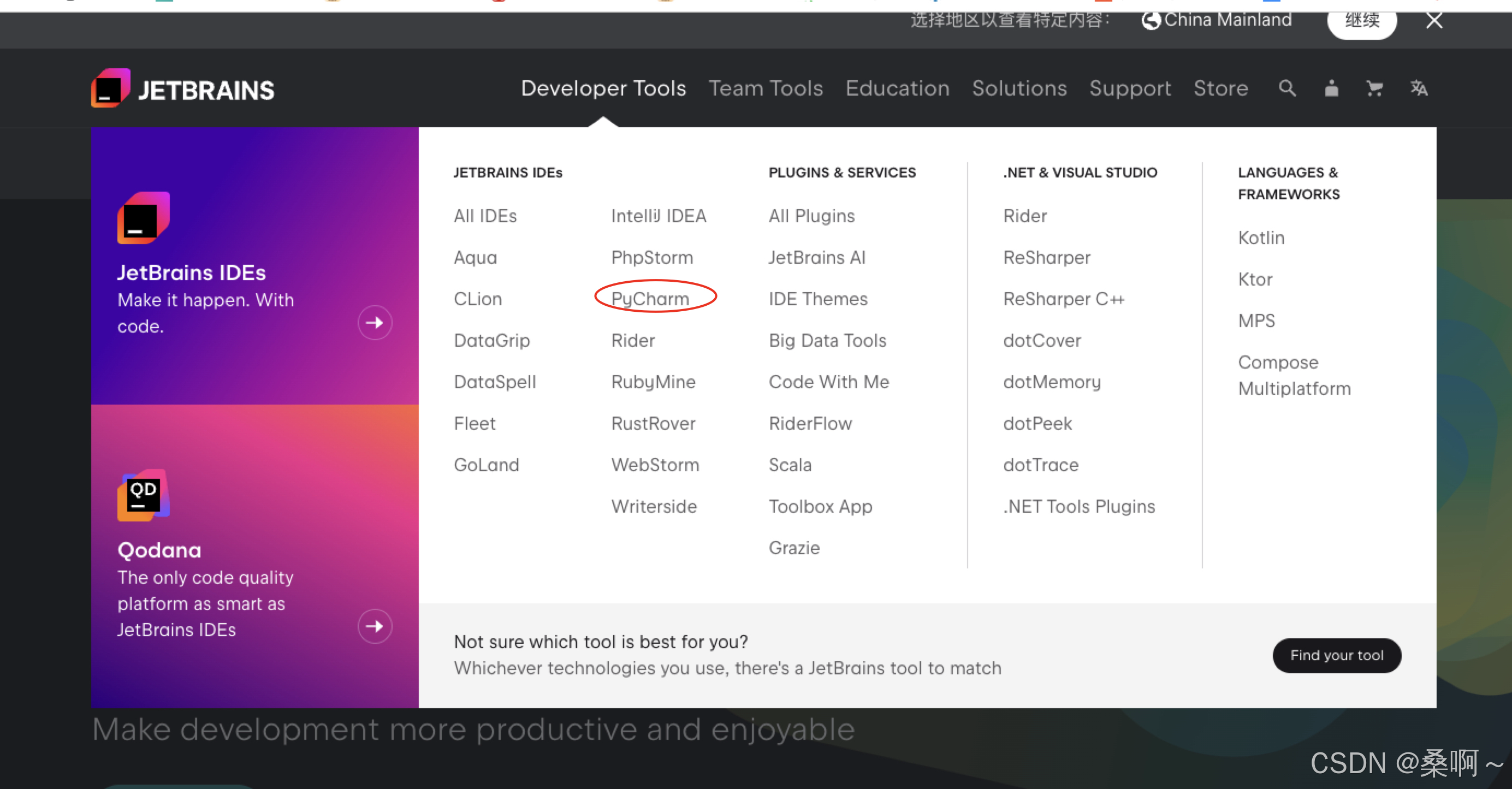The height and width of the screenshot is (789, 1512).
Task: Open the Kotlin link
Action: [x=1261, y=238]
